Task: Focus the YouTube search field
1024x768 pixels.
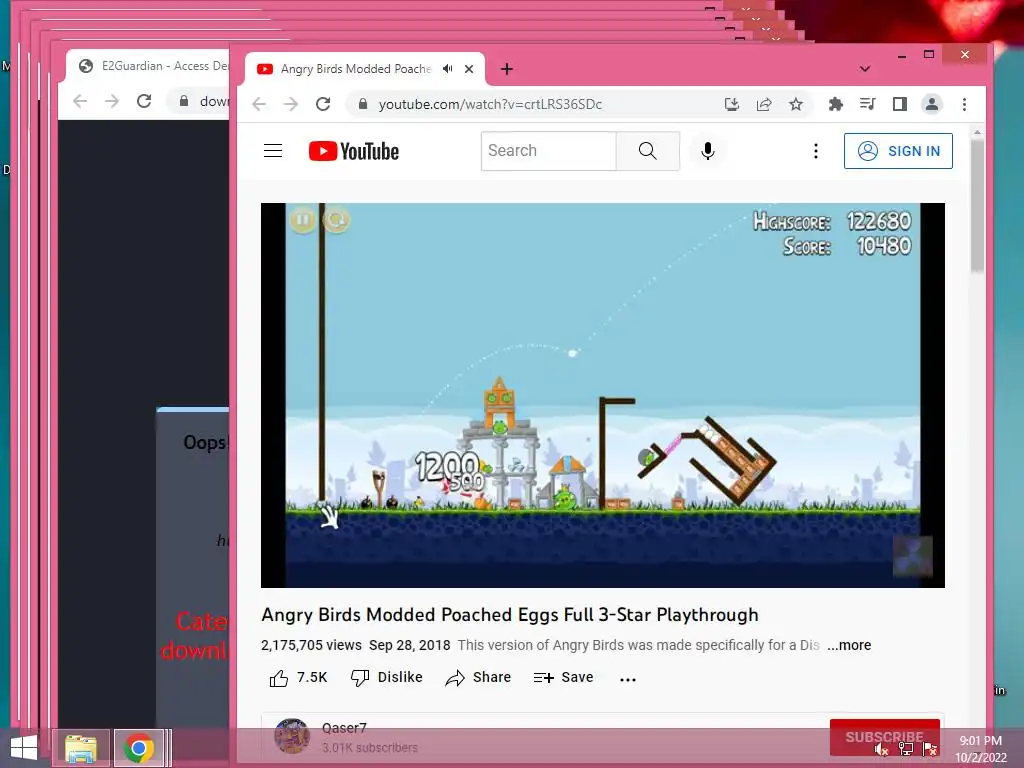Action: pyautogui.click(x=549, y=151)
